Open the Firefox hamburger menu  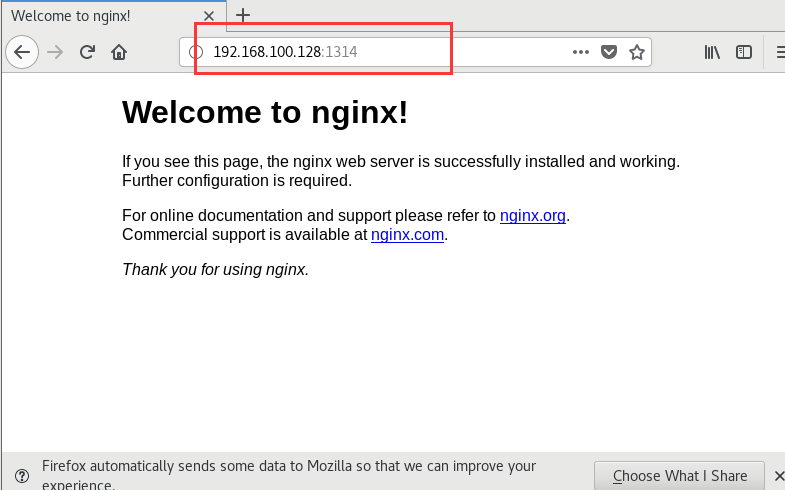(x=779, y=52)
